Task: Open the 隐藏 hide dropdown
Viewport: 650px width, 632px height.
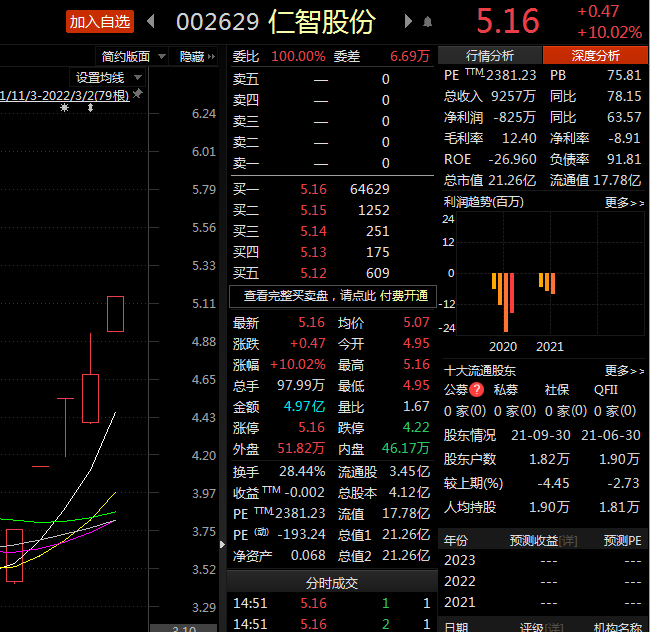Action: [x=197, y=57]
